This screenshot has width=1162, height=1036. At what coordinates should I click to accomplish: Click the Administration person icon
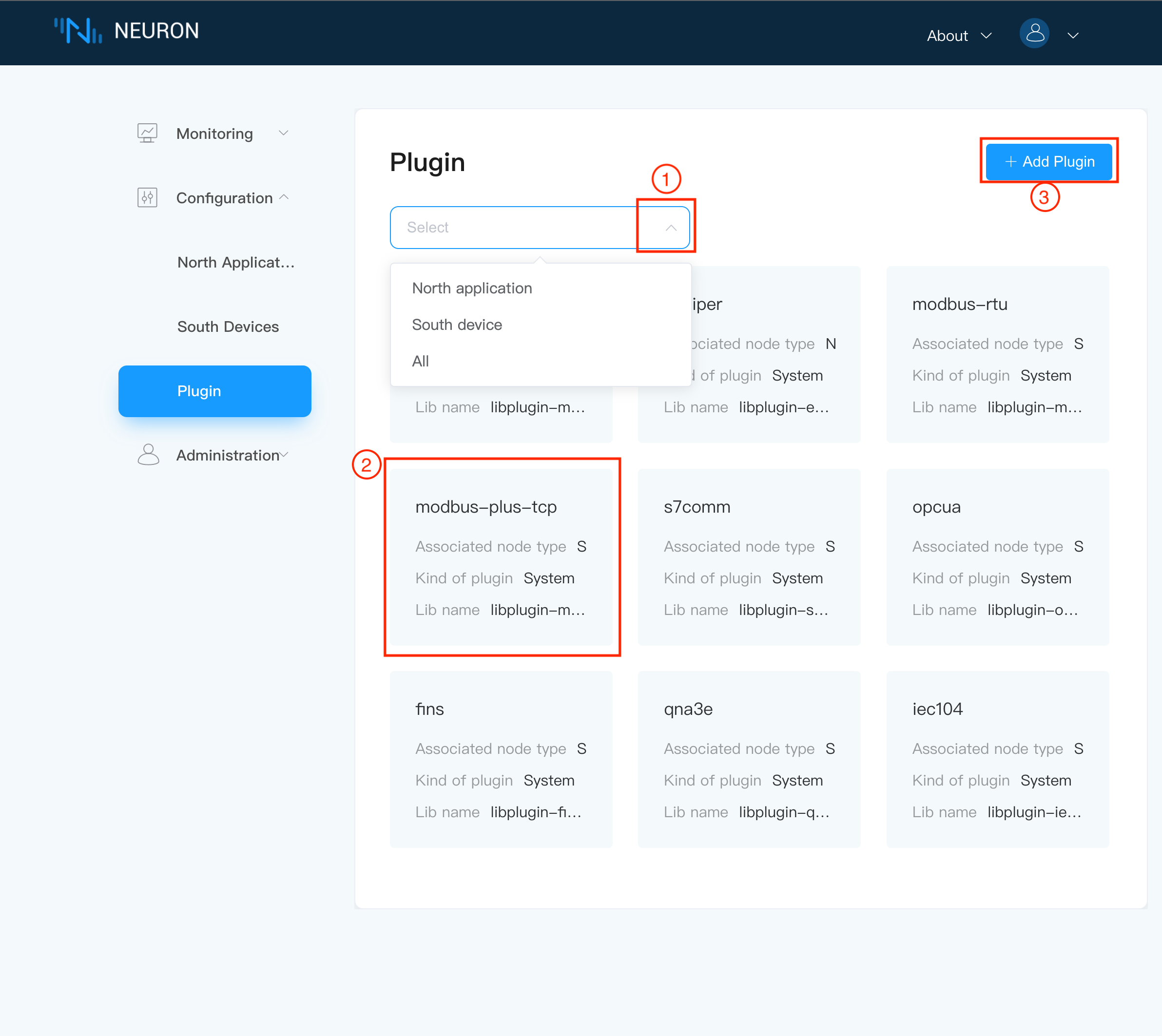pos(148,455)
